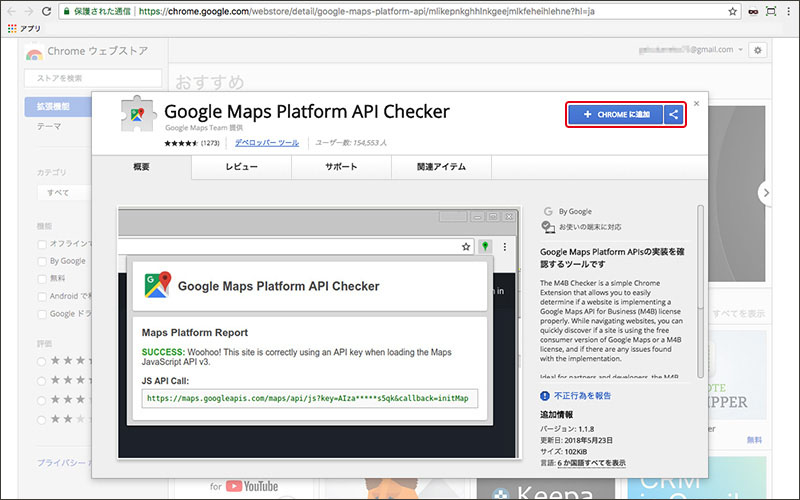
Task: Toggle the Google ドライブ filter checkbox
Action: tap(42, 314)
